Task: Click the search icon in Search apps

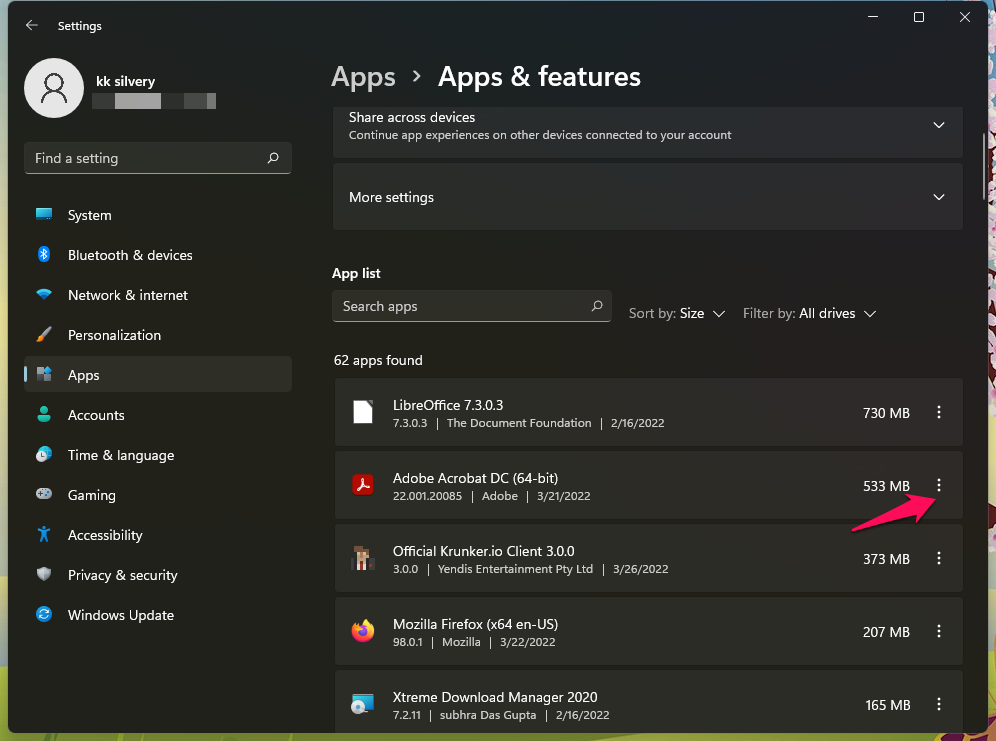Action: coord(597,306)
